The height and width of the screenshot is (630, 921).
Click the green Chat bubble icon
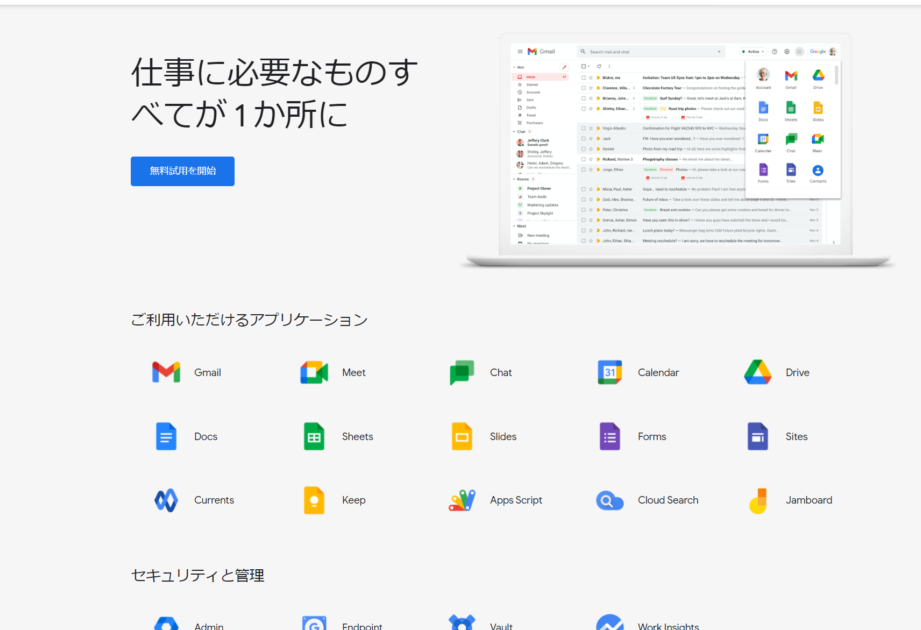coord(462,372)
